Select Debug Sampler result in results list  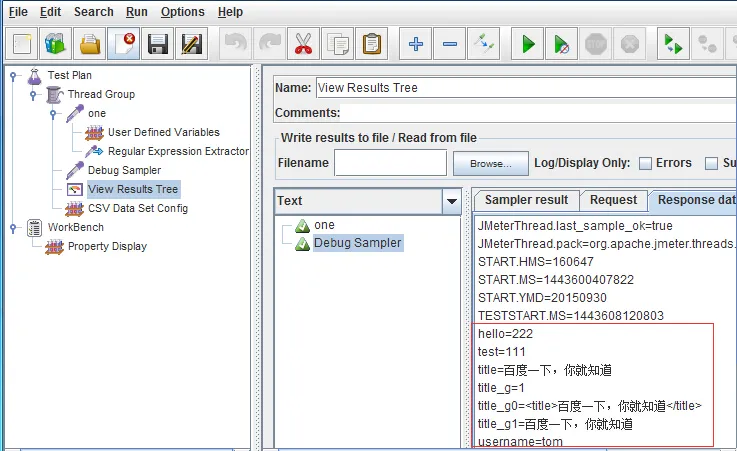(x=358, y=243)
